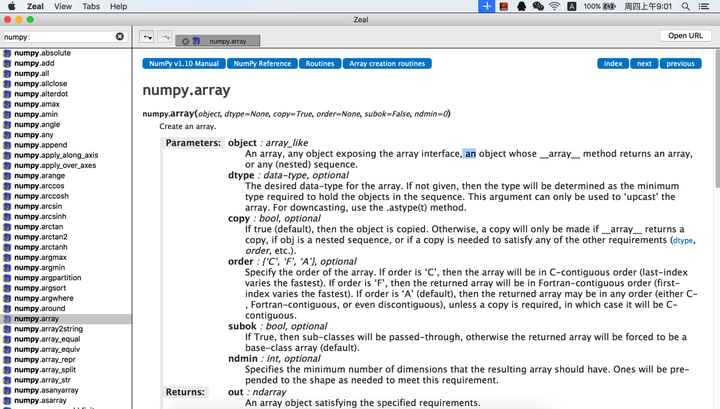Select the numpy.array tab
The image size is (720, 409).
click(218, 41)
